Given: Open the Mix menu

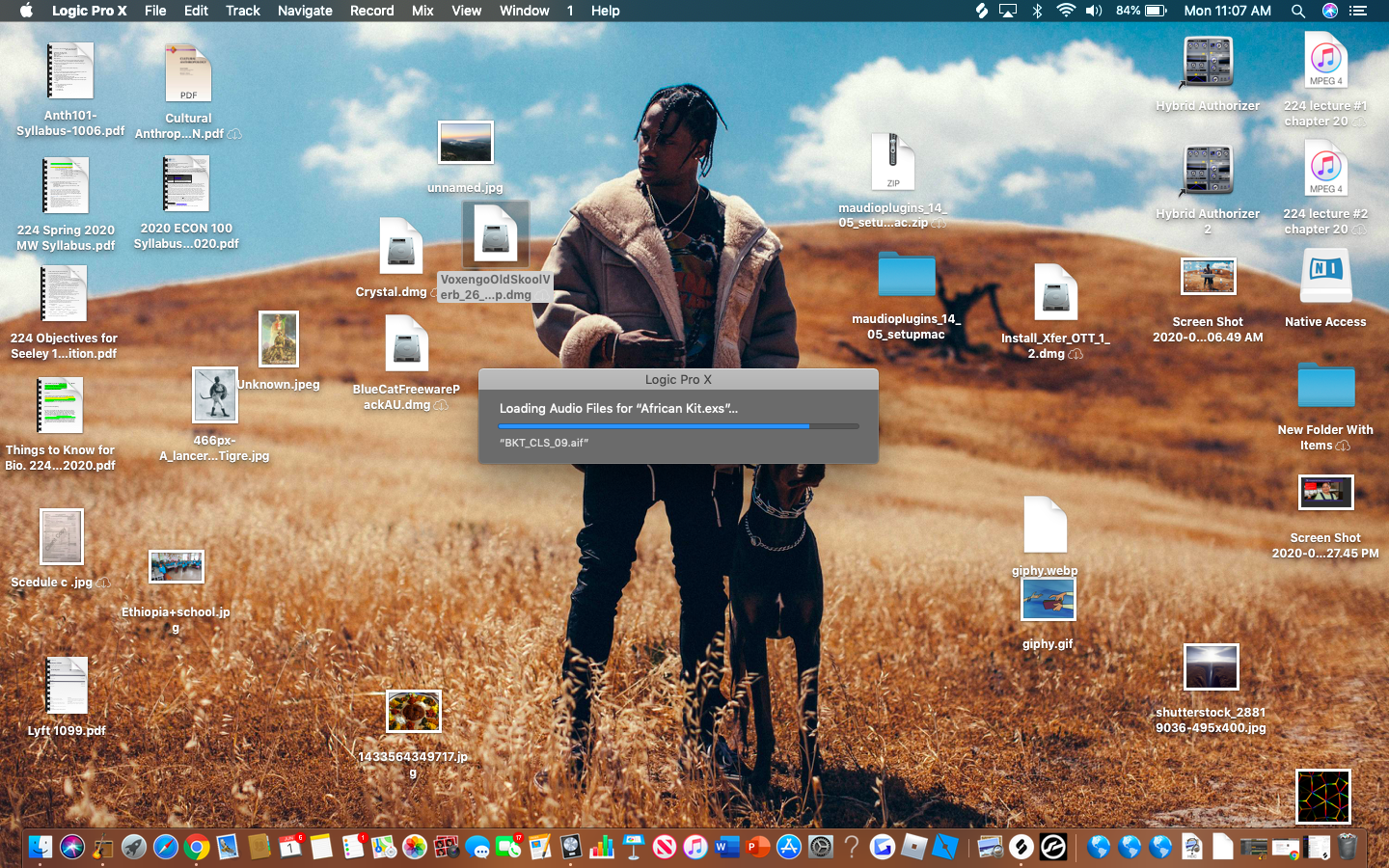Looking at the screenshot, I should point(422,11).
